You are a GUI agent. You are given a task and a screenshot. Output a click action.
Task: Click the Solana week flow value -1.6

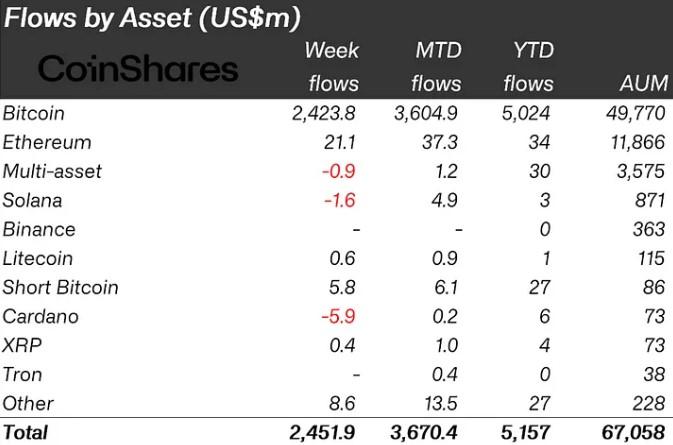[340, 200]
